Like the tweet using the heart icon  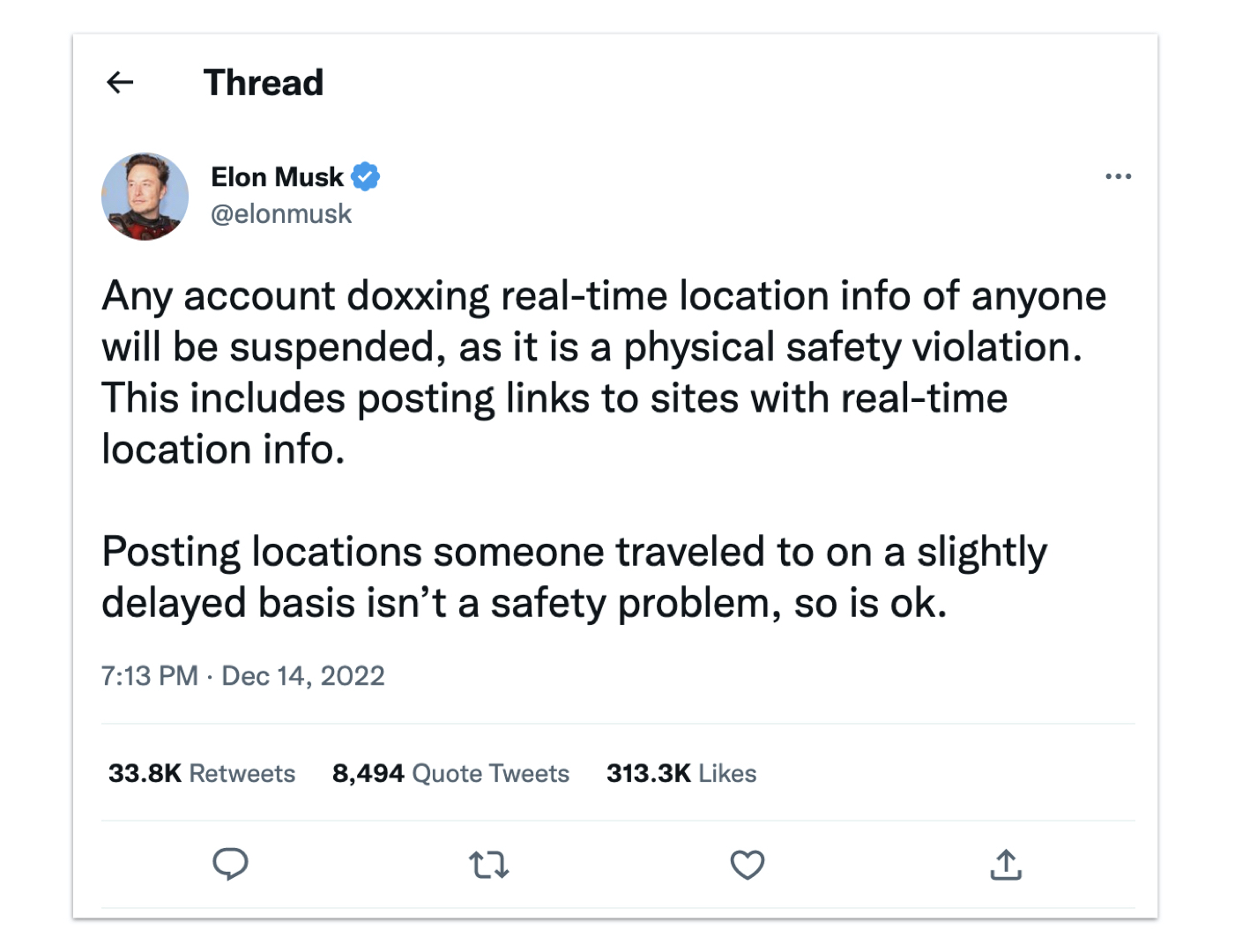tap(747, 865)
